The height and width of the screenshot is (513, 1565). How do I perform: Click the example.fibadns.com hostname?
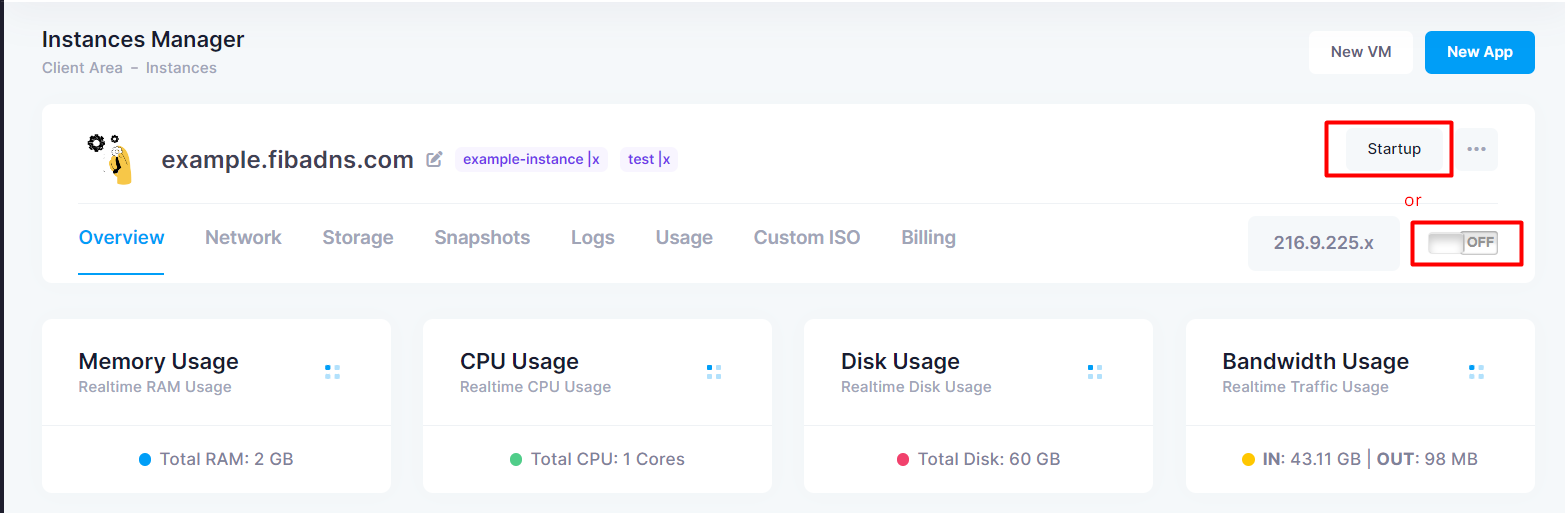point(288,160)
